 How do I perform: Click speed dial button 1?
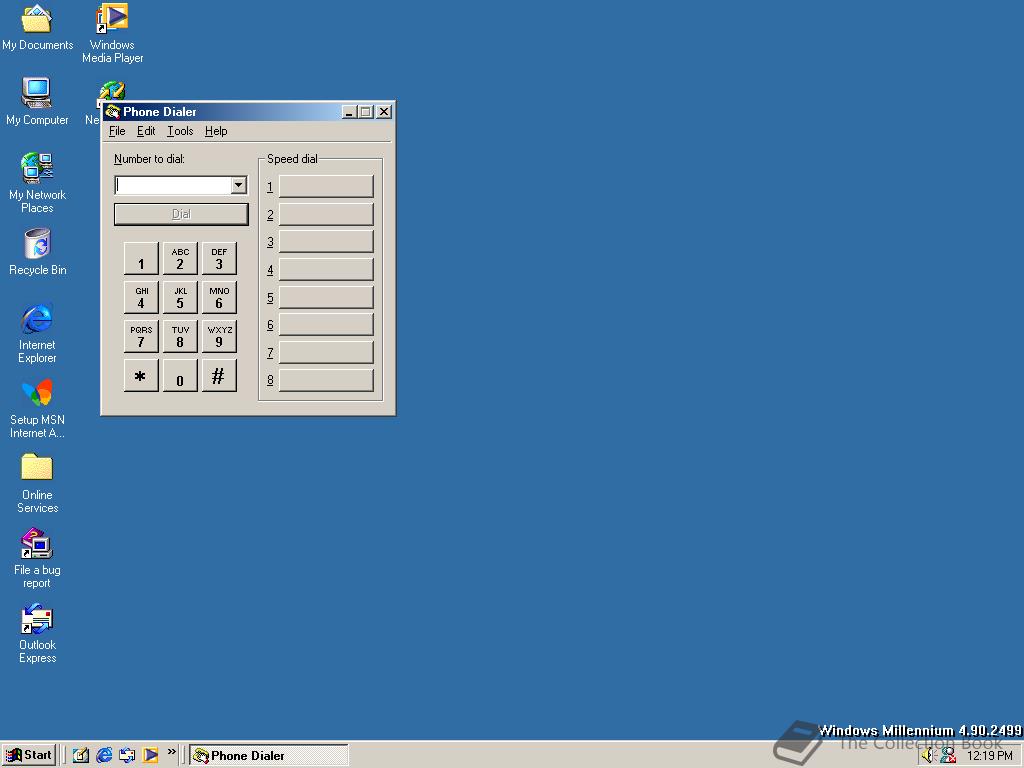(x=326, y=186)
